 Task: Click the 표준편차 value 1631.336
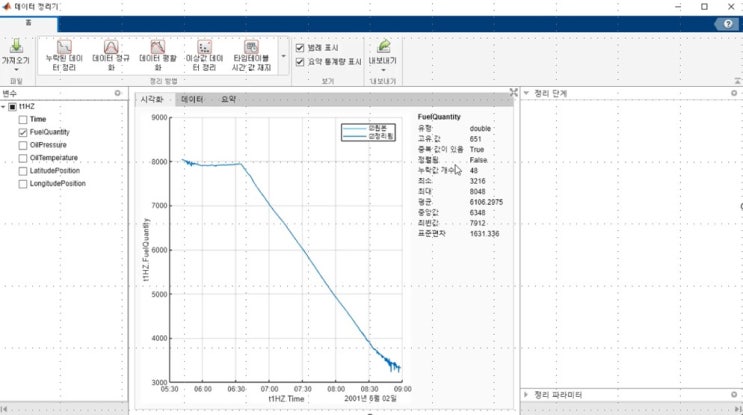click(484, 234)
